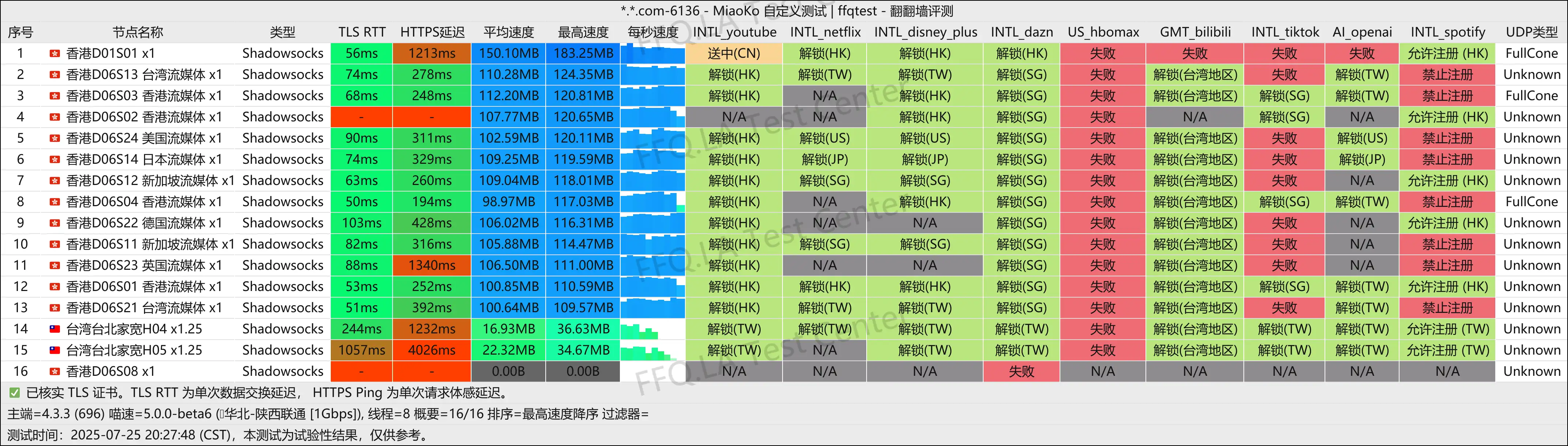Click the 1213ms HTTPS latency cell
This screenshot has height=446, width=1568.
[432, 53]
